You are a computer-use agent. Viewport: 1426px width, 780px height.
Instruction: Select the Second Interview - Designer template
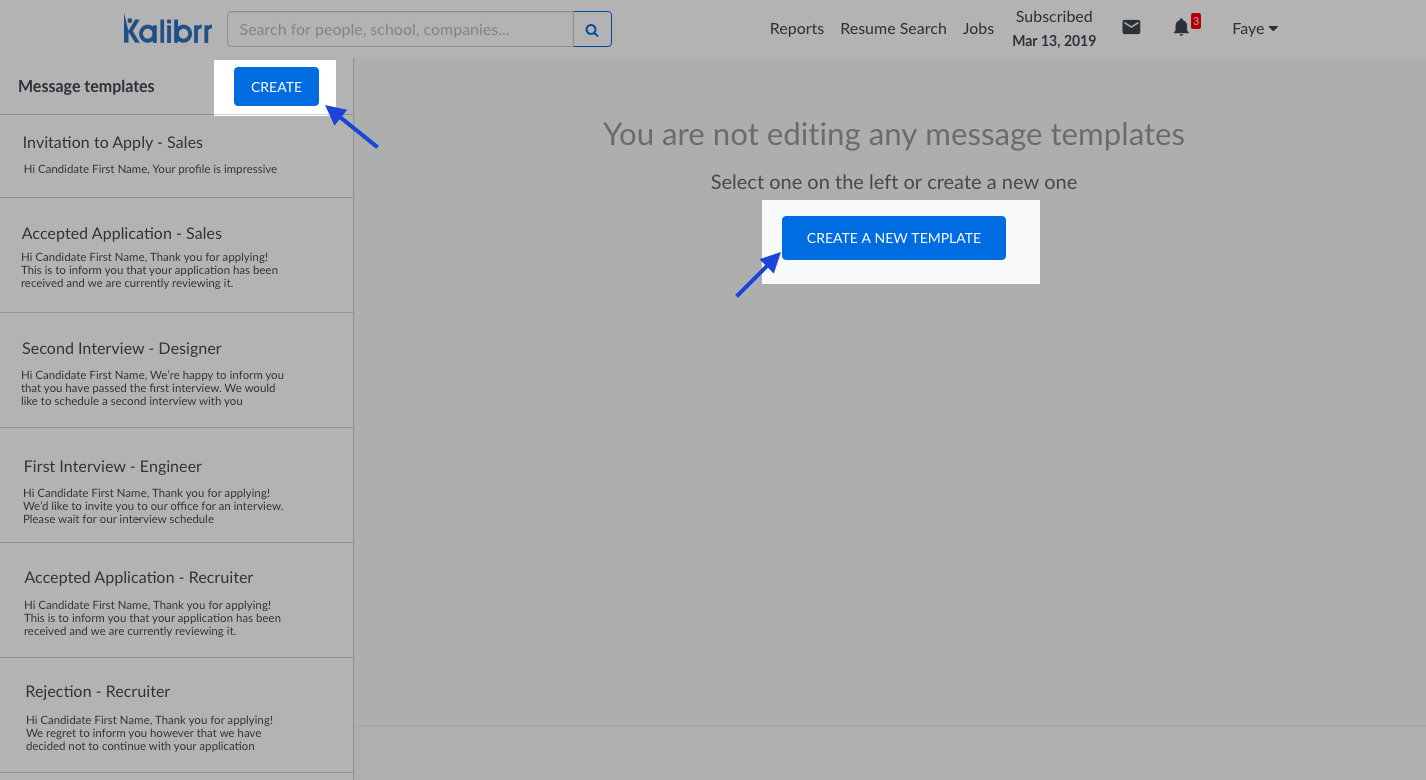pyautogui.click(x=176, y=370)
